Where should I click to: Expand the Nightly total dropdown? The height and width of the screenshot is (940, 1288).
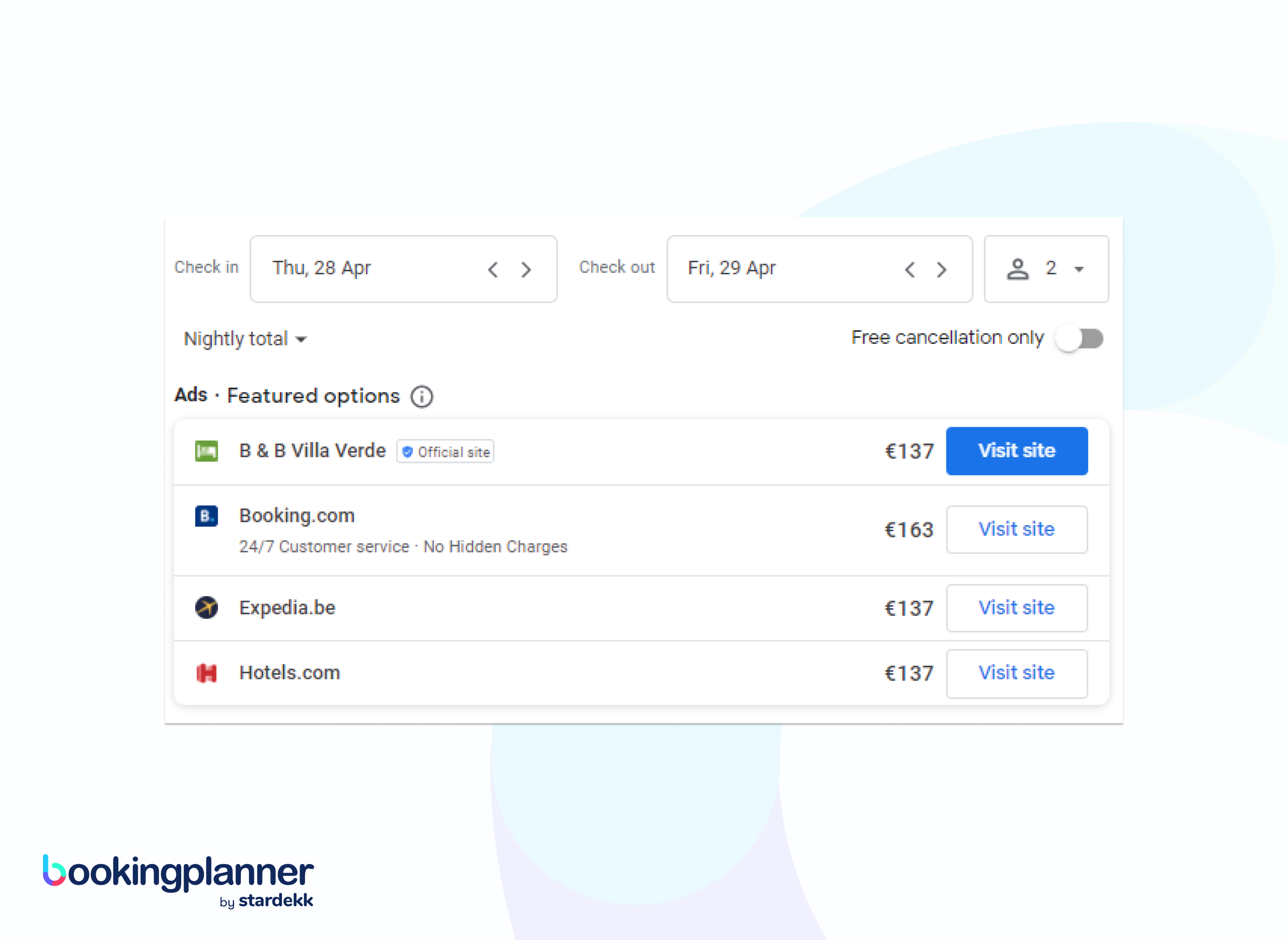(245, 339)
